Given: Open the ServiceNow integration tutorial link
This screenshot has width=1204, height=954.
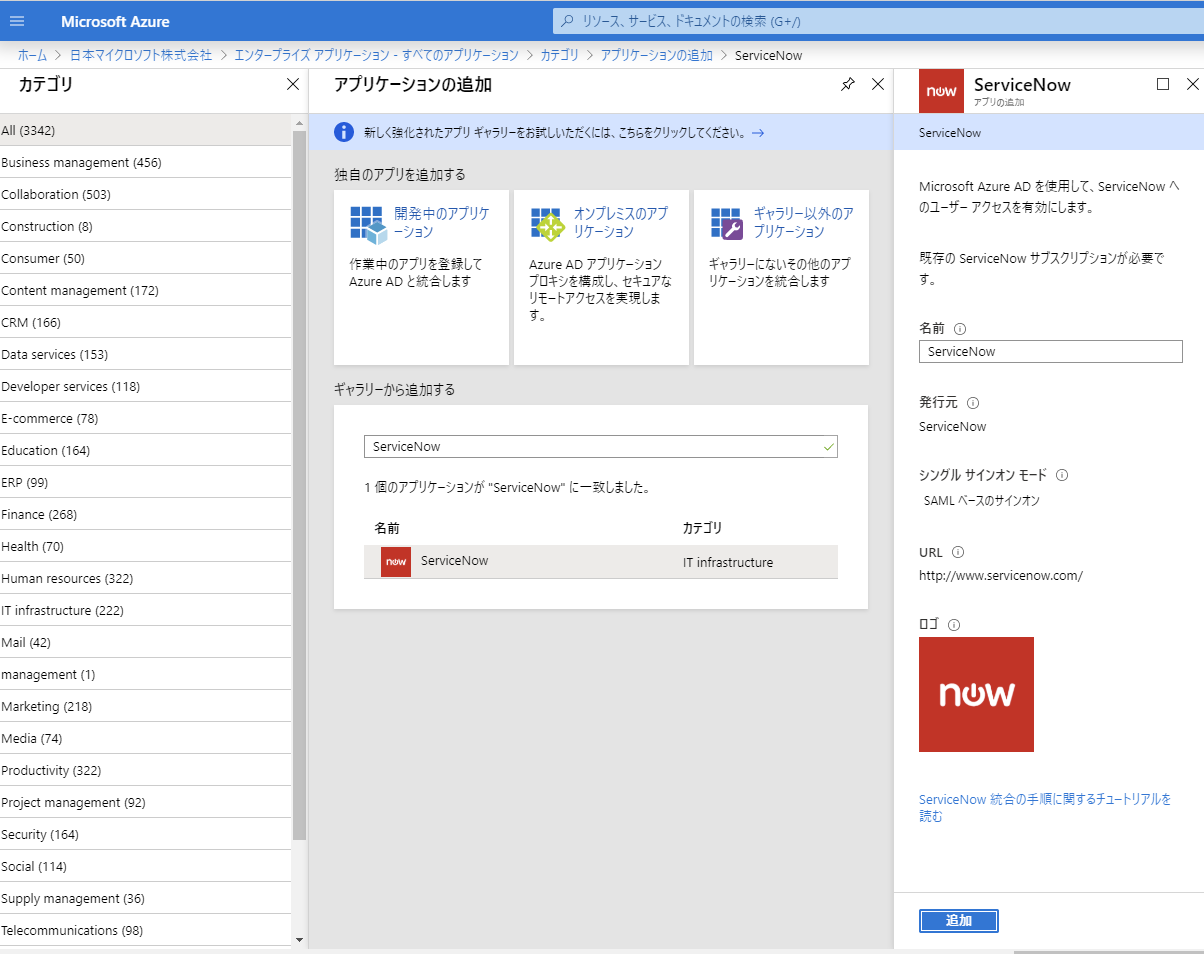Looking at the screenshot, I should tap(1045, 807).
